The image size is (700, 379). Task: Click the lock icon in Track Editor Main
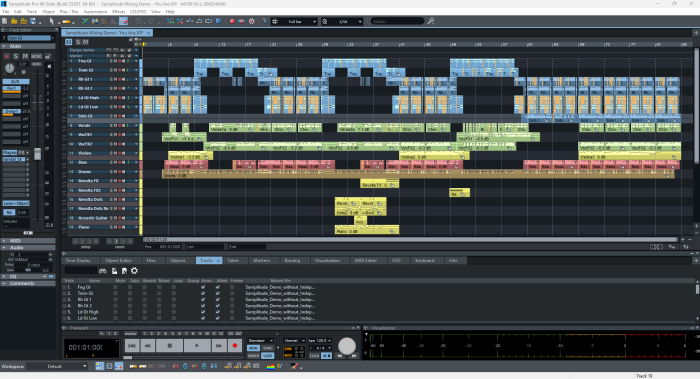click(x=48, y=56)
